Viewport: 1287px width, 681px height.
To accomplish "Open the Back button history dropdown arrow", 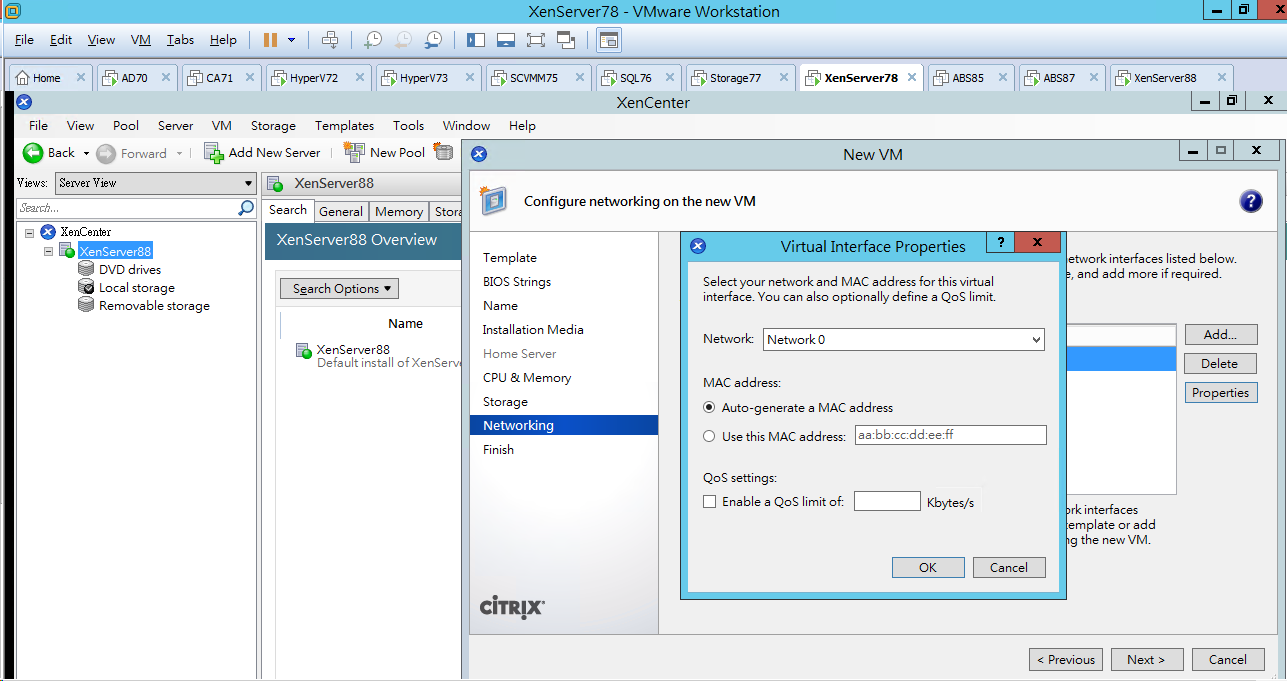I will click(86, 153).
